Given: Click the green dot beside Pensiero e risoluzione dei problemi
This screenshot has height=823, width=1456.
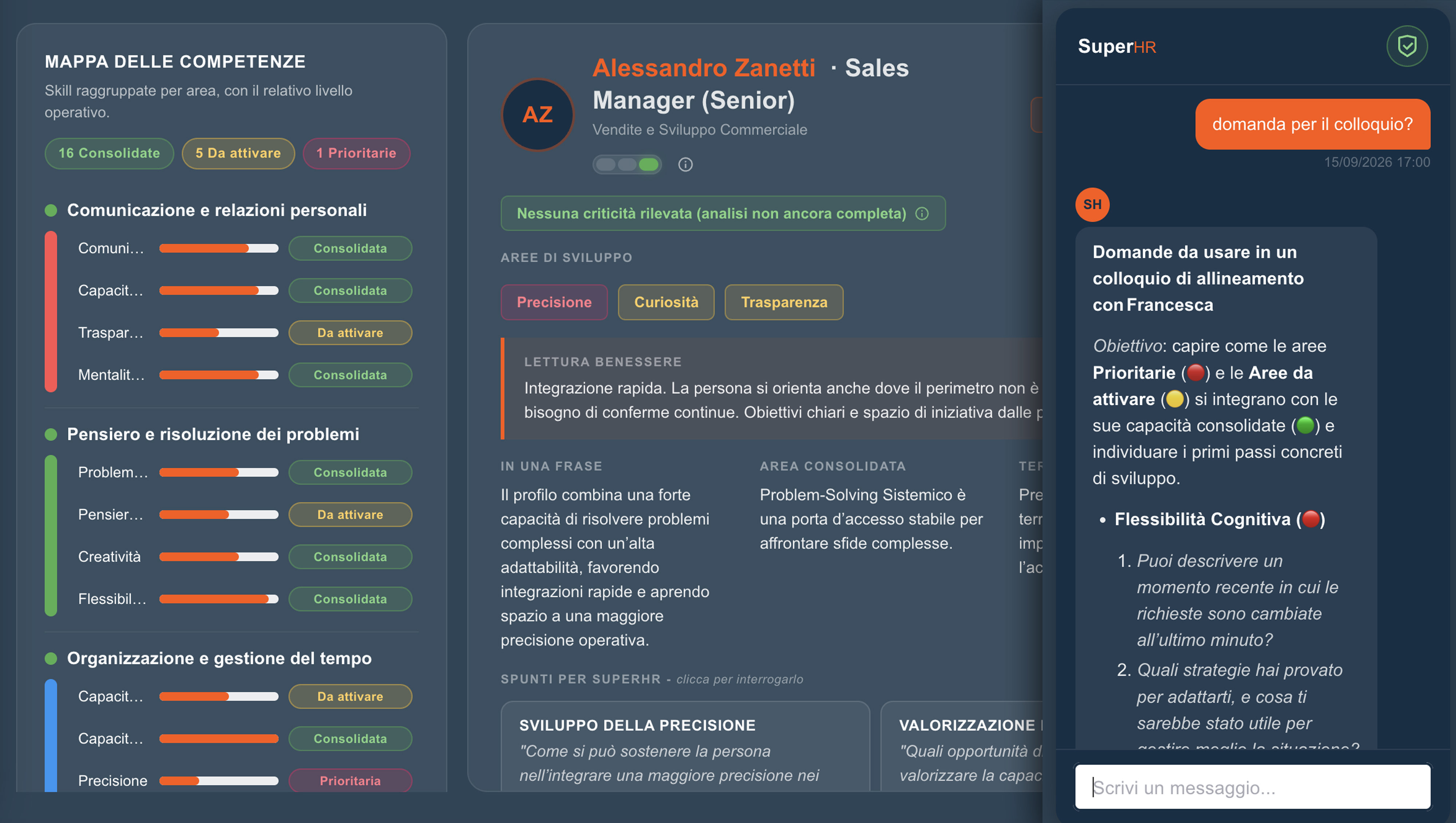Looking at the screenshot, I should click(x=51, y=434).
